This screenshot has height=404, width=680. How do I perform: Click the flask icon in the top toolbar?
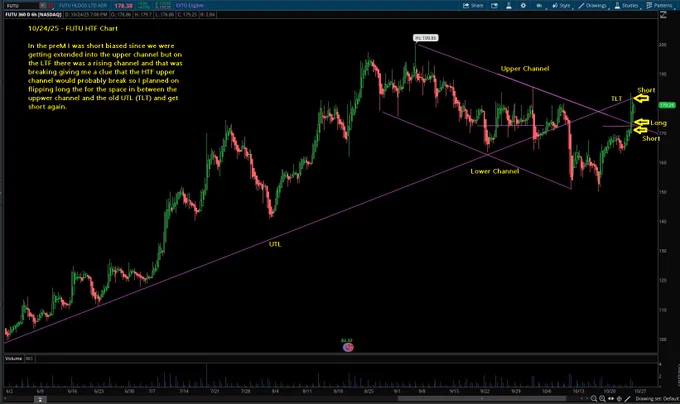[x=509, y=6]
